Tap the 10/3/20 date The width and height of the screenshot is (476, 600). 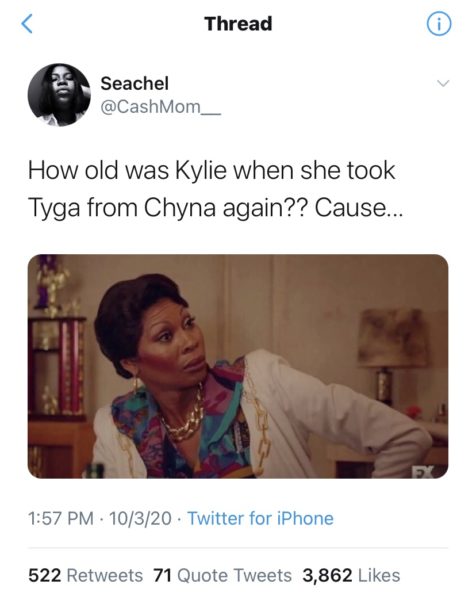click(140, 518)
